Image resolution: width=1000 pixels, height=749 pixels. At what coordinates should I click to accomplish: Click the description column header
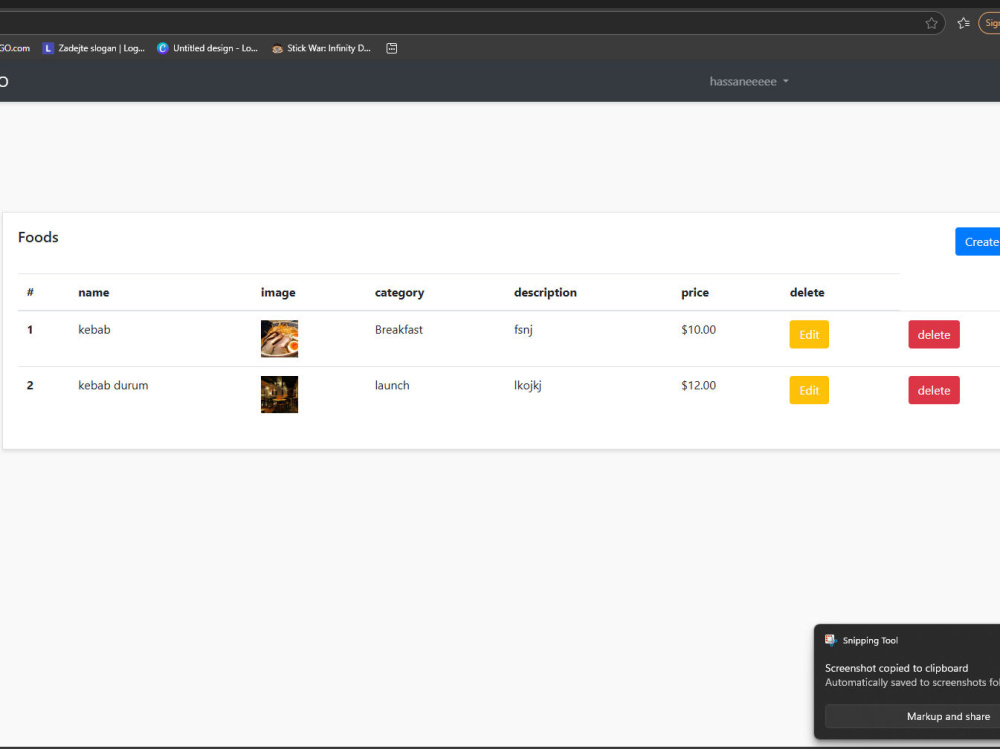(x=545, y=292)
